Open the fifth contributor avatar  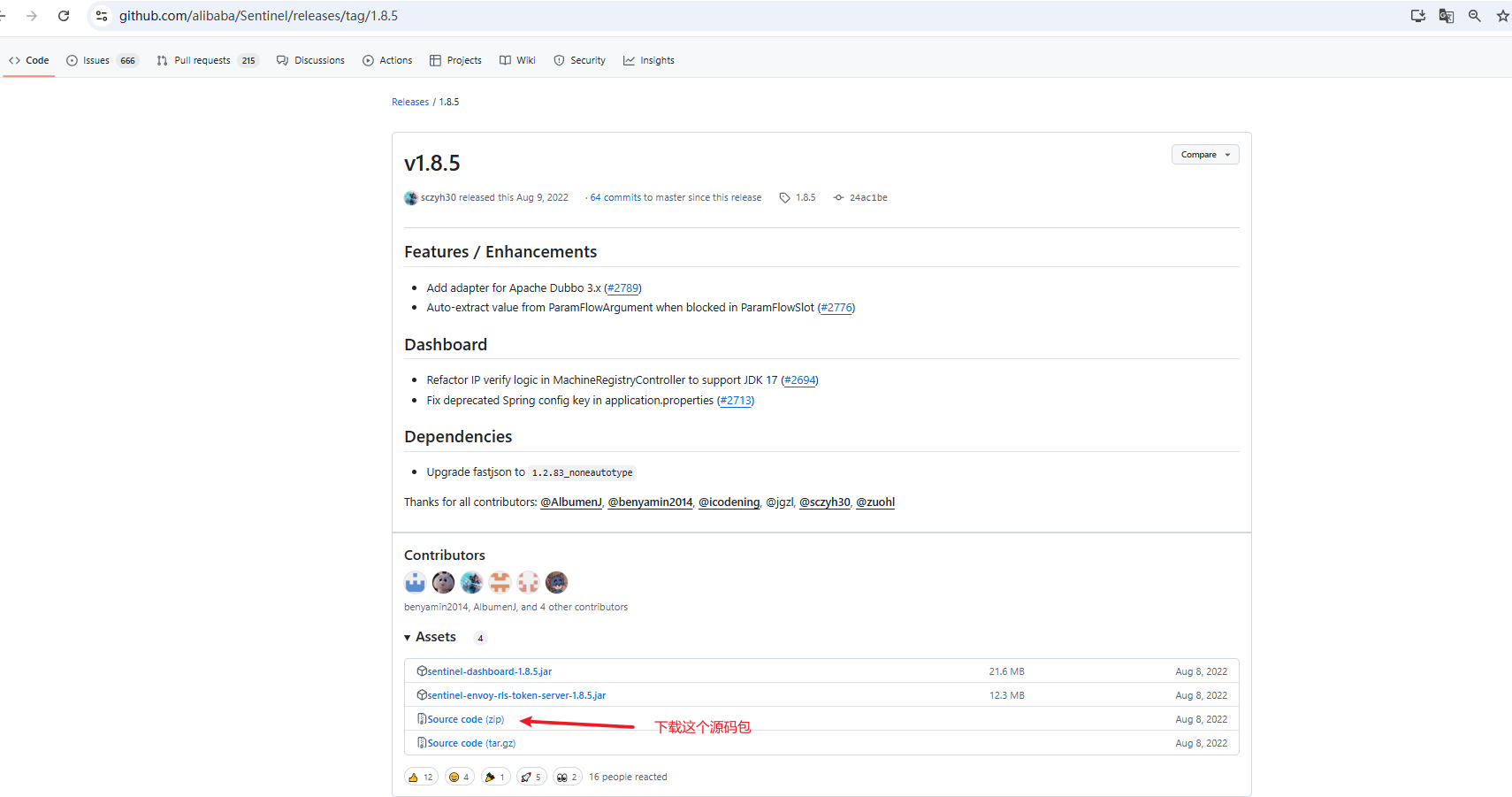pyautogui.click(x=528, y=582)
